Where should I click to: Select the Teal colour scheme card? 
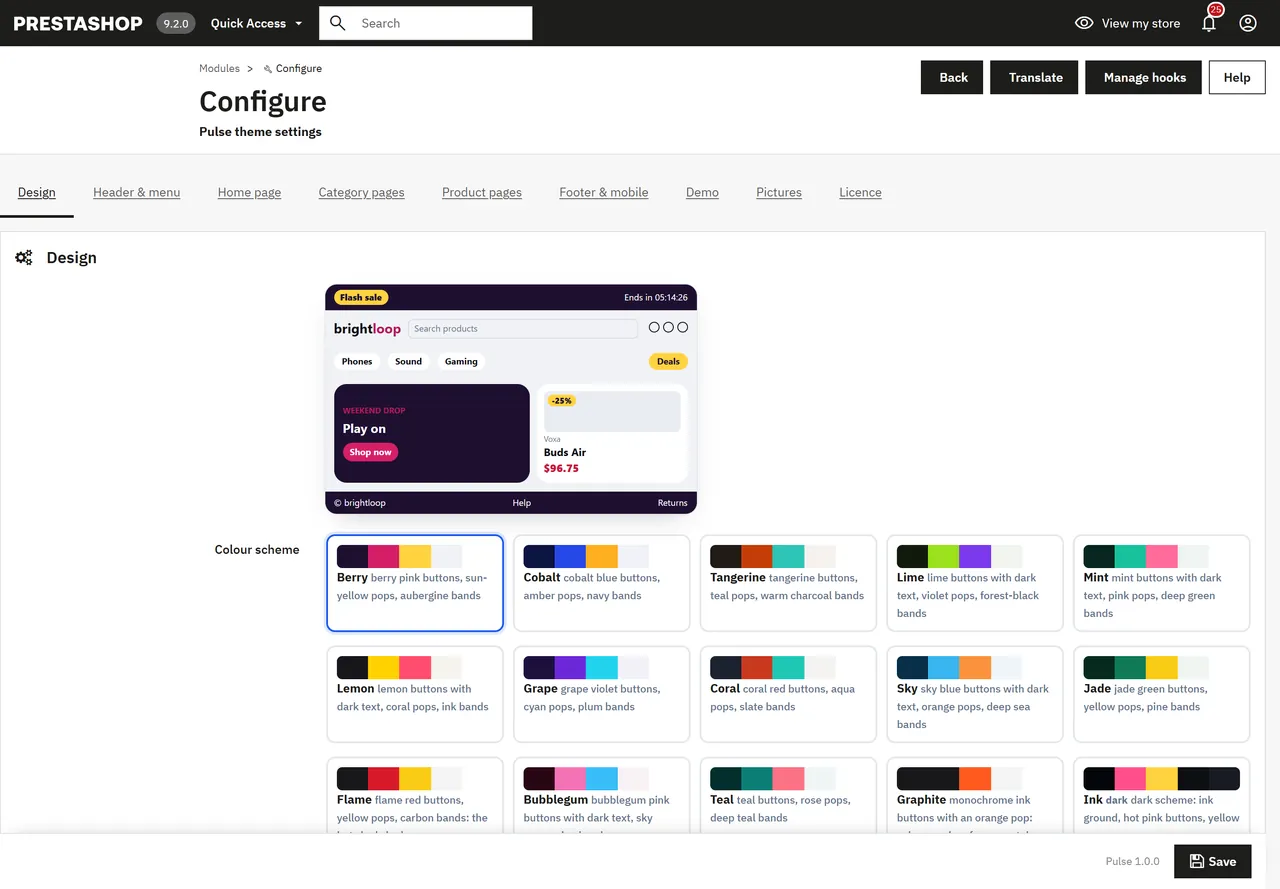[x=789, y=796]
